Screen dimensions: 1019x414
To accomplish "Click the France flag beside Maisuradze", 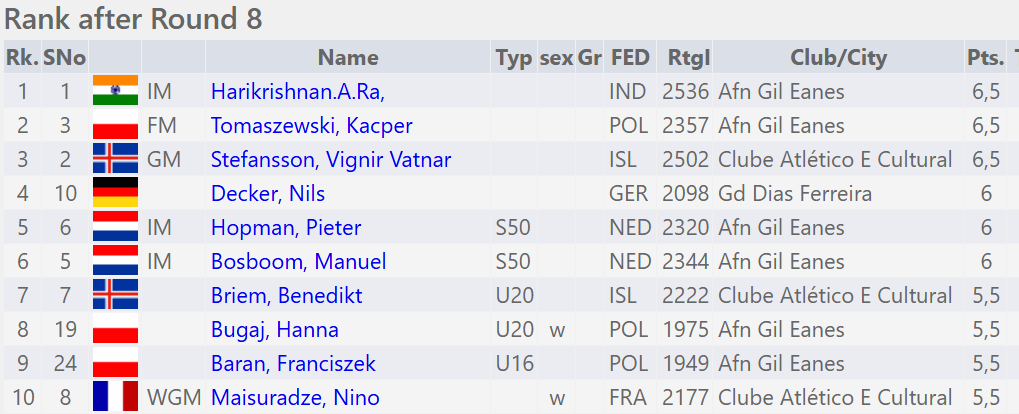I will coord(115,397).
